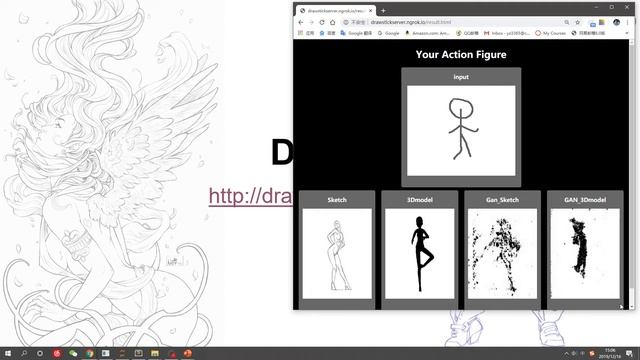Open Cortana from the taskbar
The width and height of the screenshot is (640, 360).
(x=40, y=353)
